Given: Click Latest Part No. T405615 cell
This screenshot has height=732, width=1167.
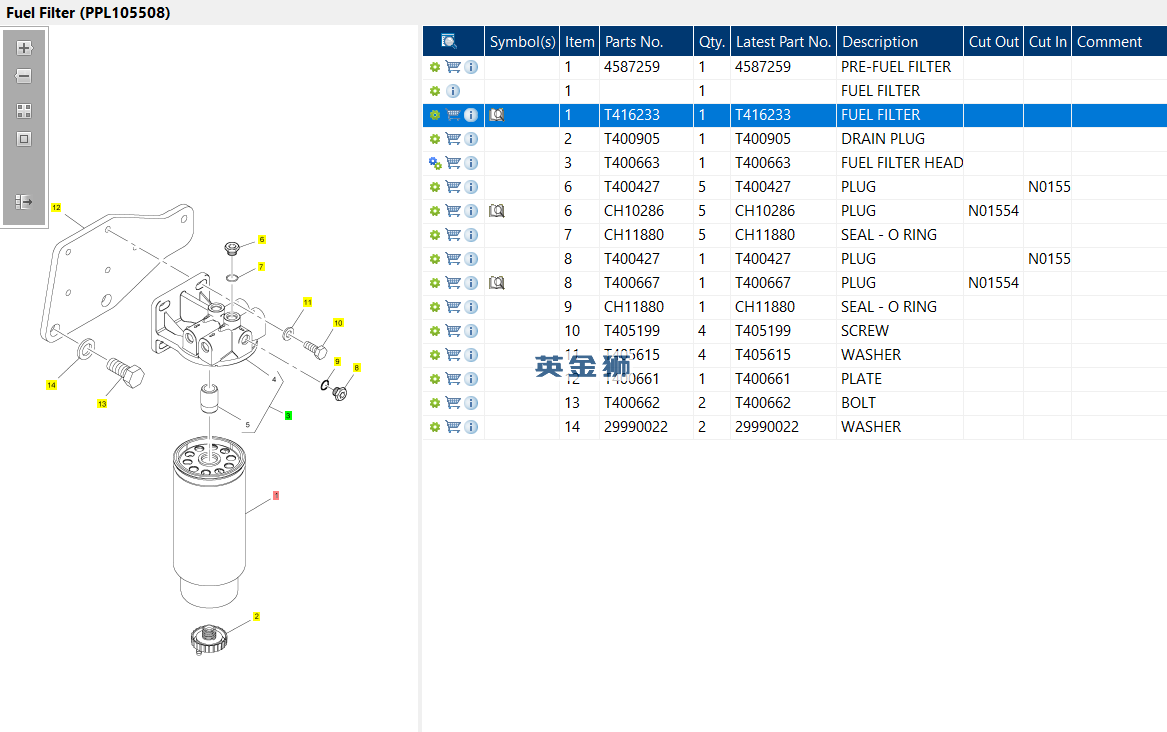Looking at the screenshot, I should point(783,355).
